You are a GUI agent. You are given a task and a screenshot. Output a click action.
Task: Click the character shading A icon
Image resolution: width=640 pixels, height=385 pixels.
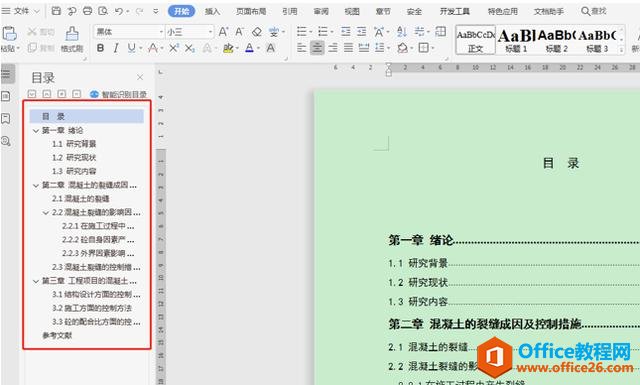[x=270, y=48]
